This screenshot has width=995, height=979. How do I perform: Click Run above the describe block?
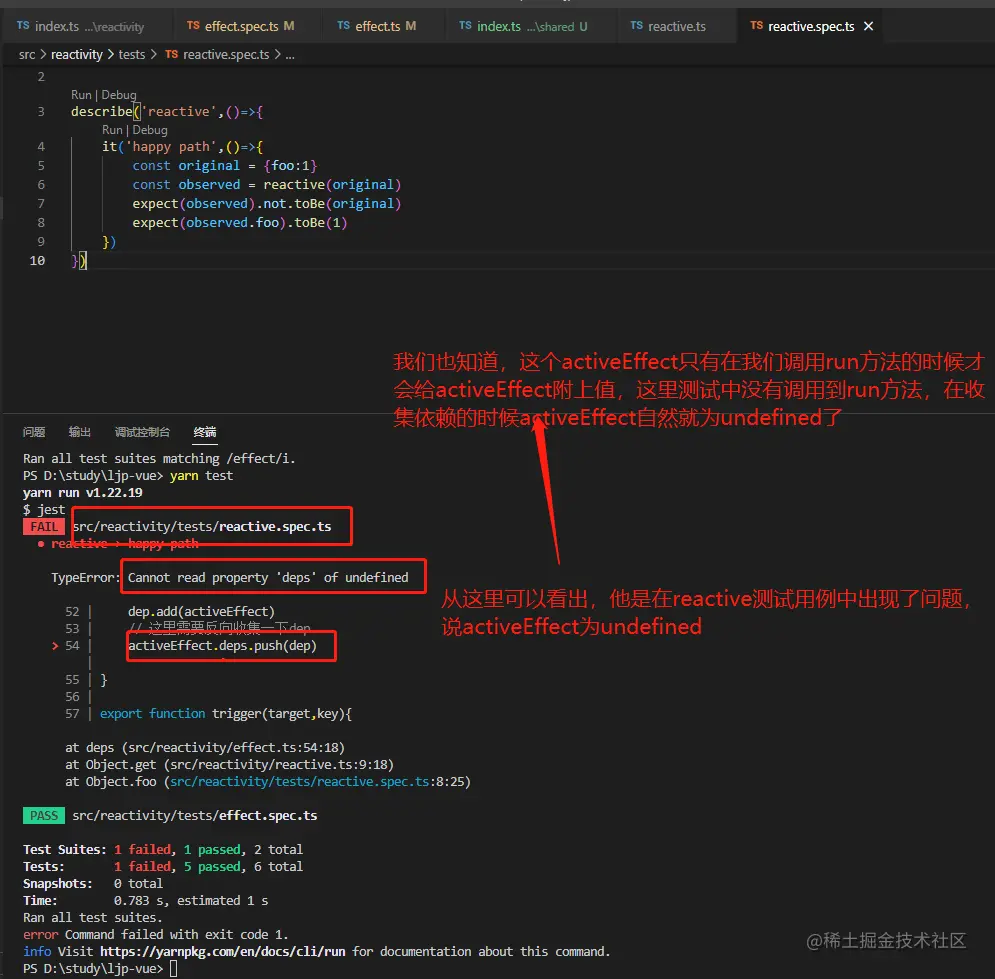81,95
